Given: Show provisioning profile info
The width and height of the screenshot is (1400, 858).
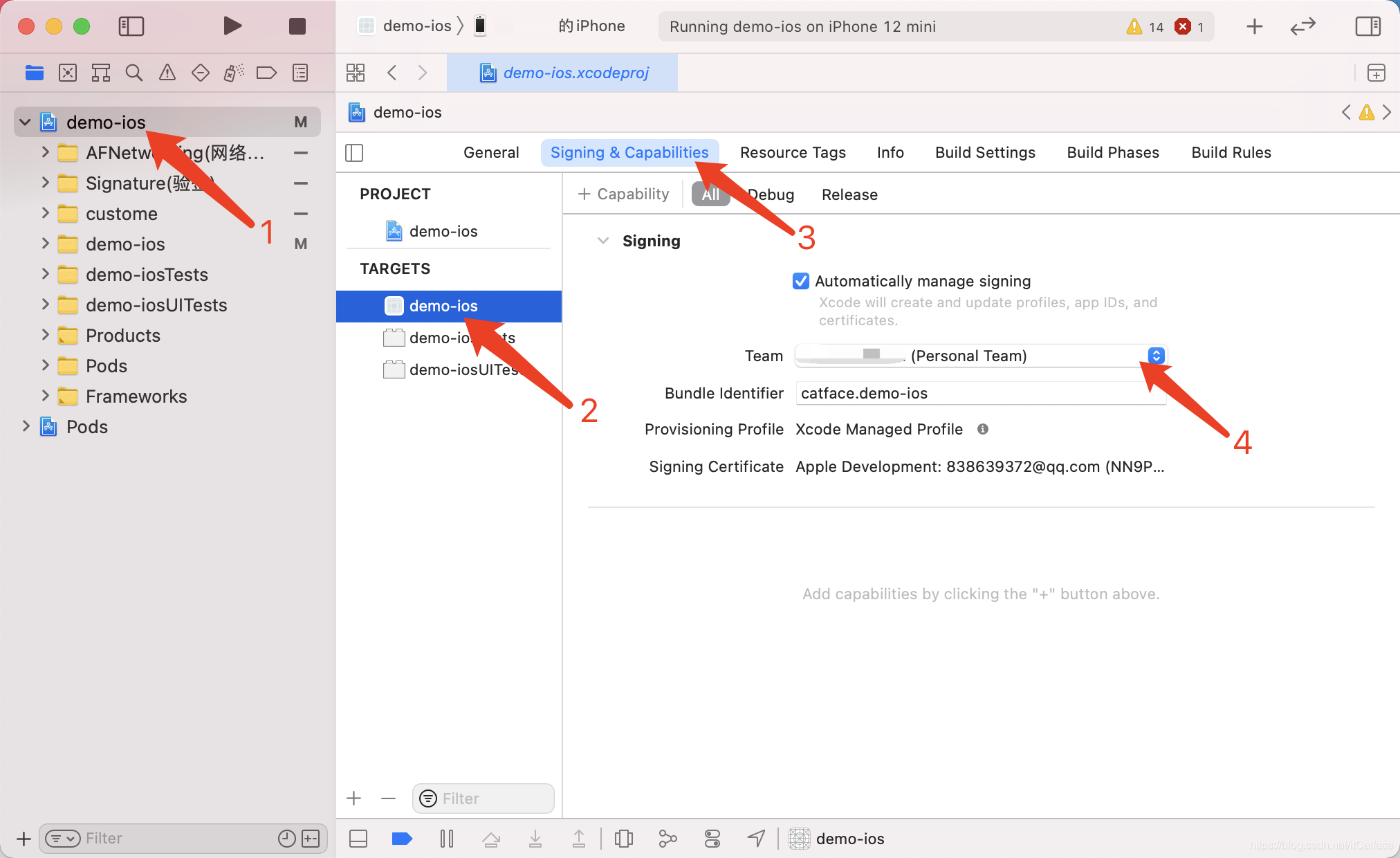Looking at the screenshot, I should coord(983,429).
